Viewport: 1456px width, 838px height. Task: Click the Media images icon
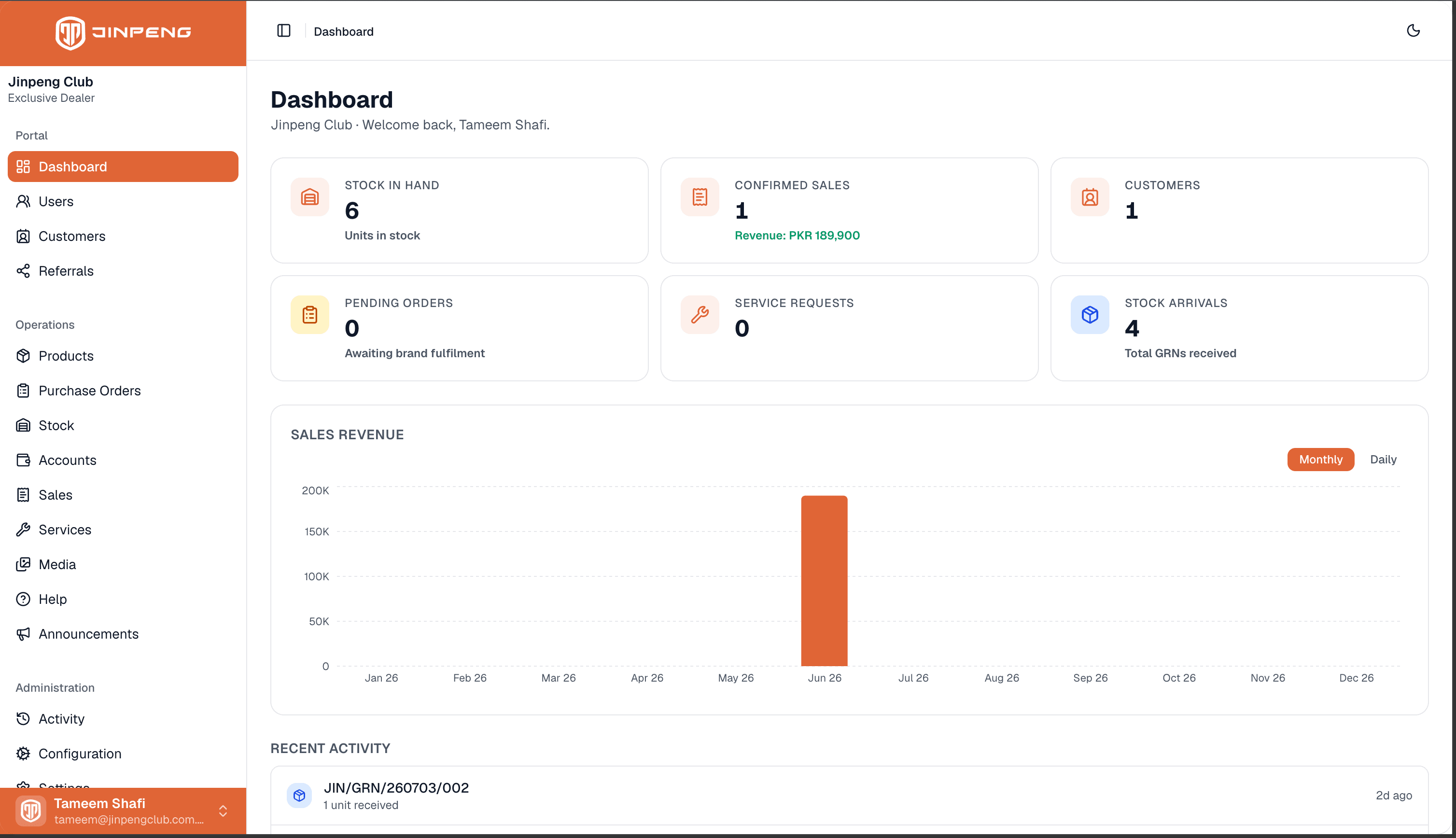pyautogui.click(x=23, y=565)
